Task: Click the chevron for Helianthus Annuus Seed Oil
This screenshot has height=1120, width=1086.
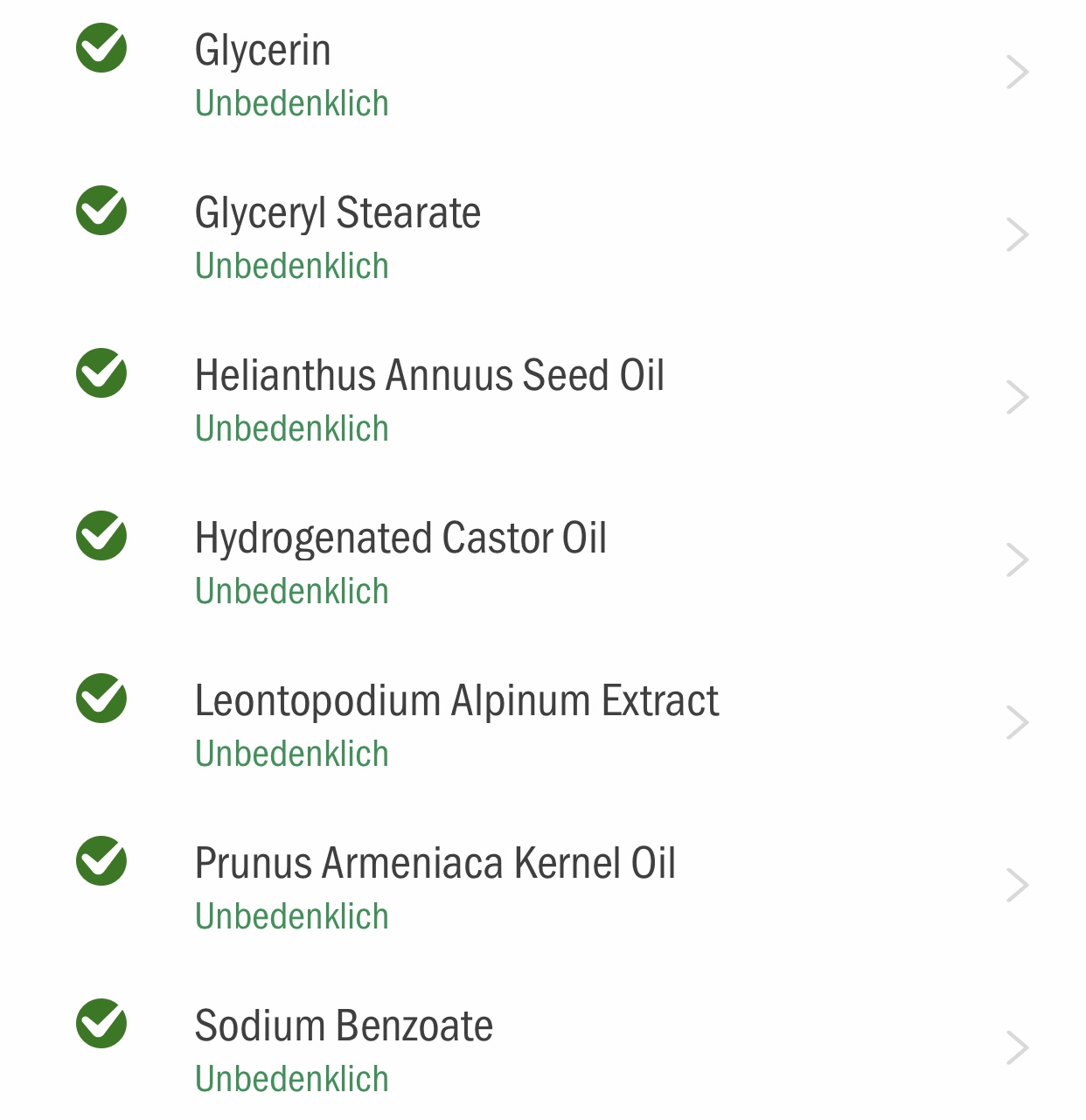Action: click(x=1017, y=398)
